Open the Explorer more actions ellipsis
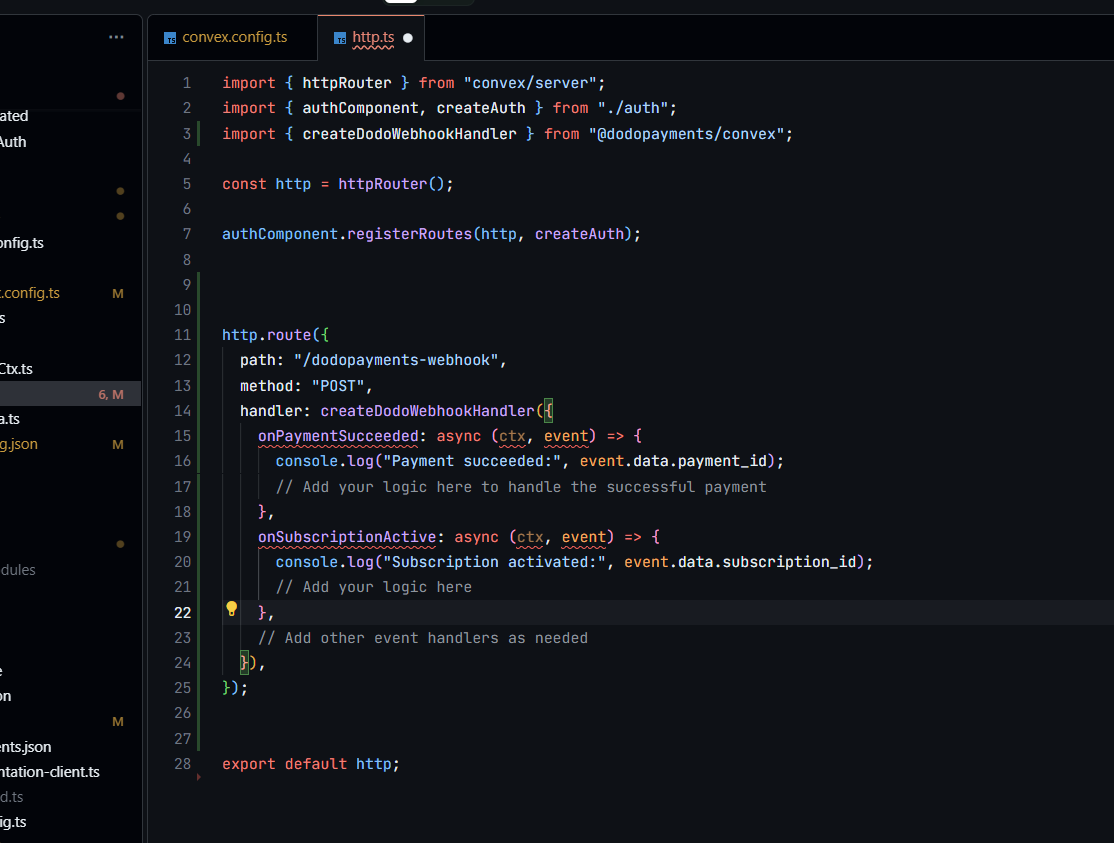The image size is (1114, 843). pyautogui.click(x=117, y=37)
